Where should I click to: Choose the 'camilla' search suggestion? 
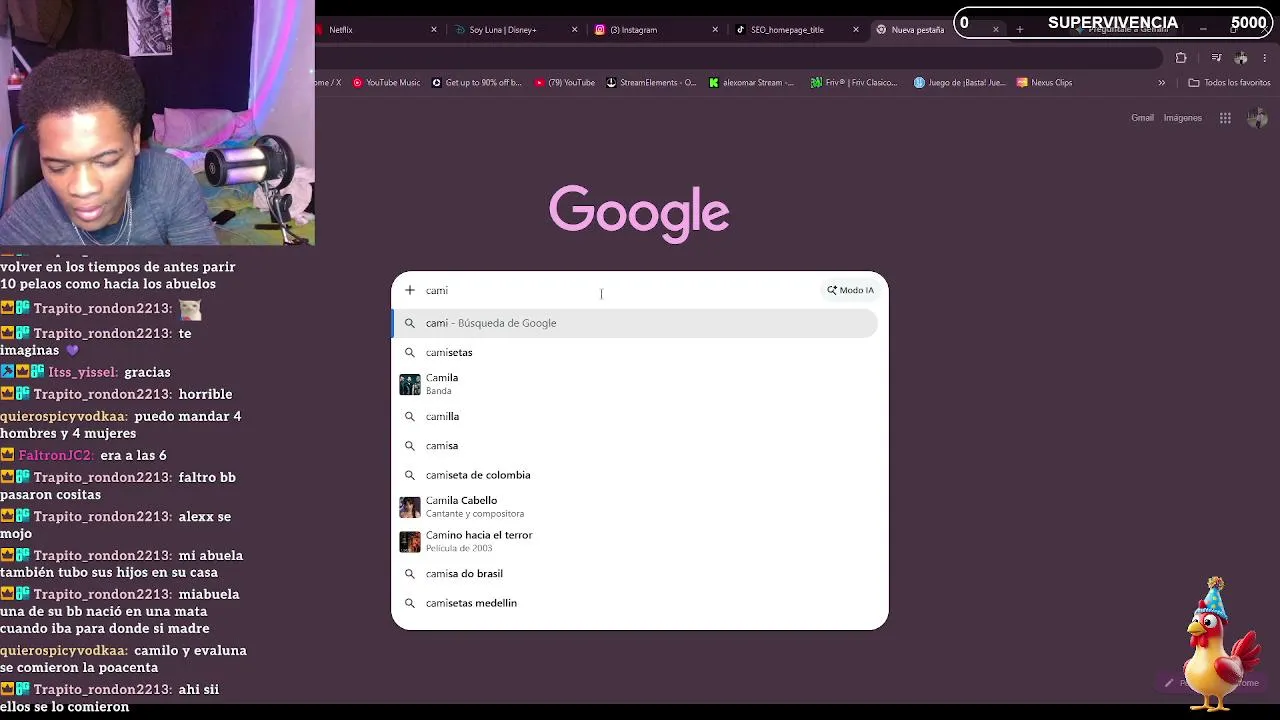635,416
